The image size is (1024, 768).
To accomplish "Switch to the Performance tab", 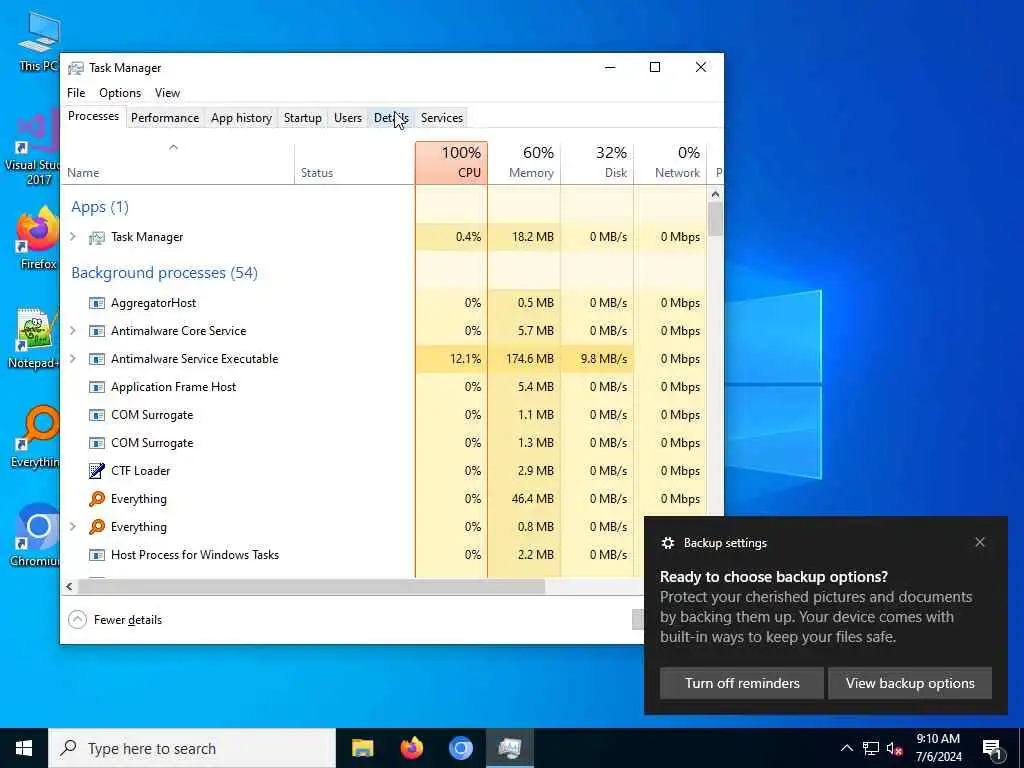I will [x=165, y=118].
